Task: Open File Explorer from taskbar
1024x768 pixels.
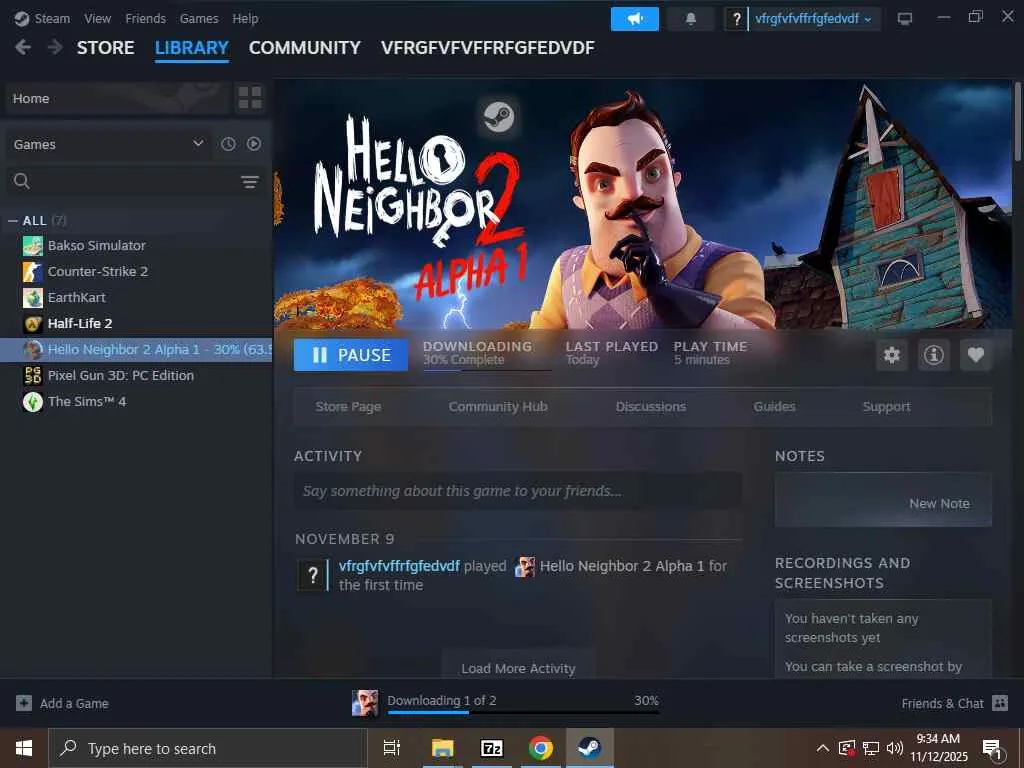Action: coord(443,748)
